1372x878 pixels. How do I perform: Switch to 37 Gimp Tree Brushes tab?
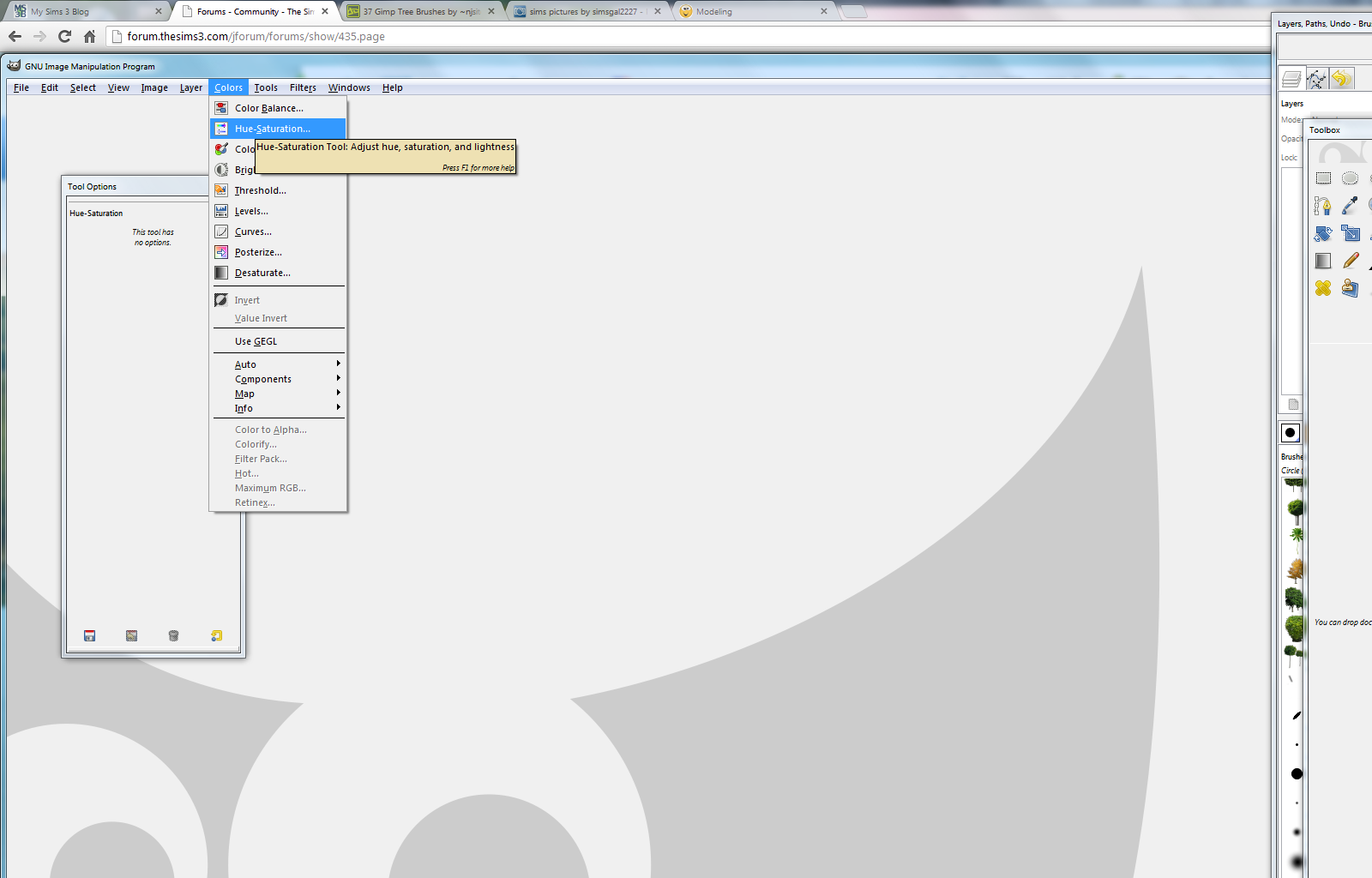tap(420, 11)
